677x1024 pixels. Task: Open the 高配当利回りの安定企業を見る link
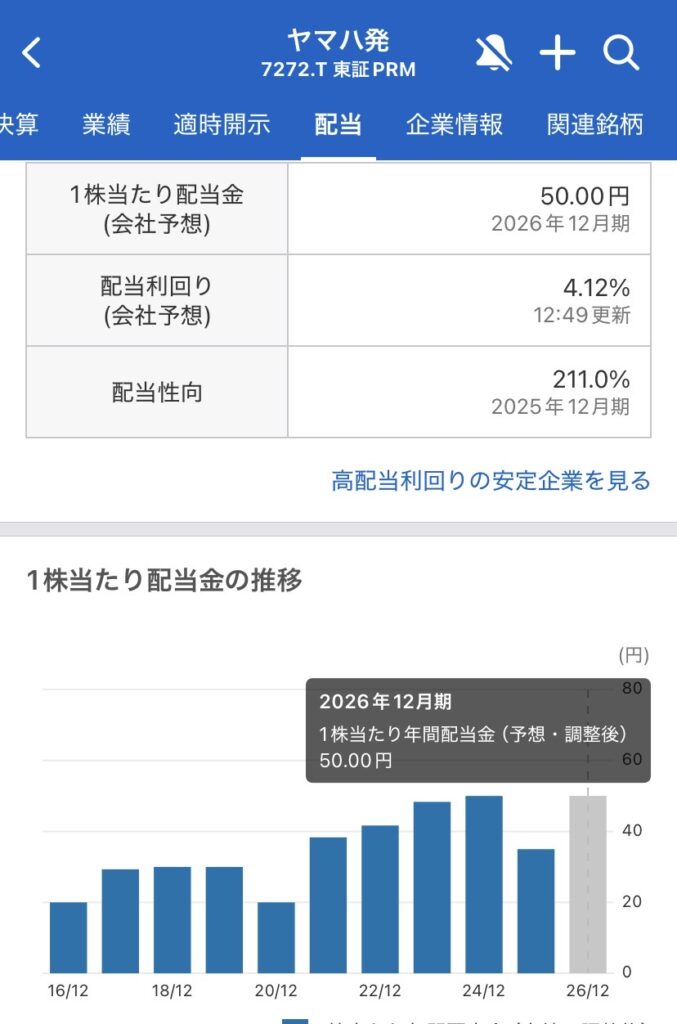tap(491, 481)
